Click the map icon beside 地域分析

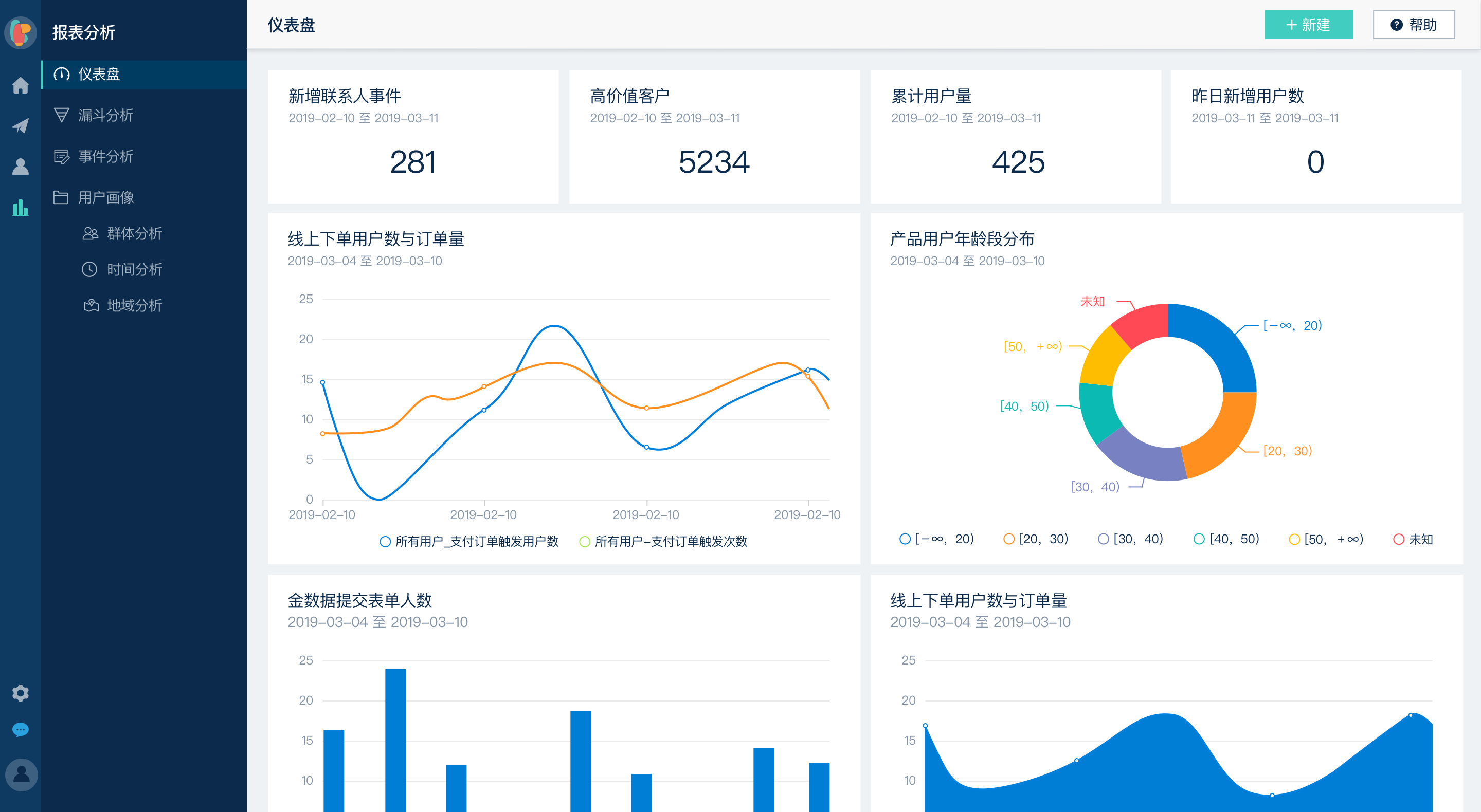[91, 305]
